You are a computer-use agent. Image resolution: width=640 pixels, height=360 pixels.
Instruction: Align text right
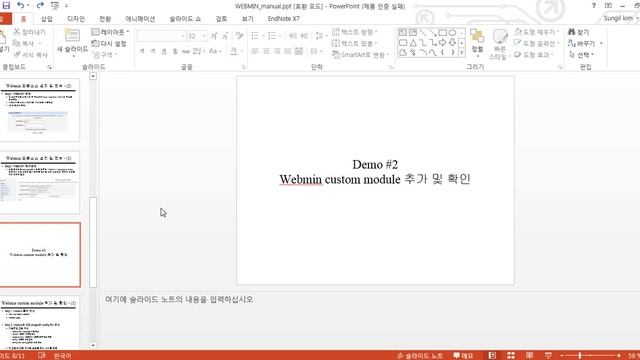pos(277,51)
